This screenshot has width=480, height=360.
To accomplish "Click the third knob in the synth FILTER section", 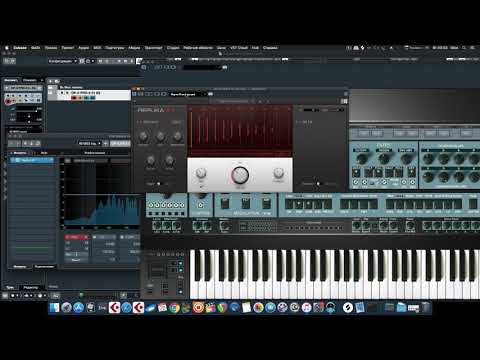I will (406, 159).
